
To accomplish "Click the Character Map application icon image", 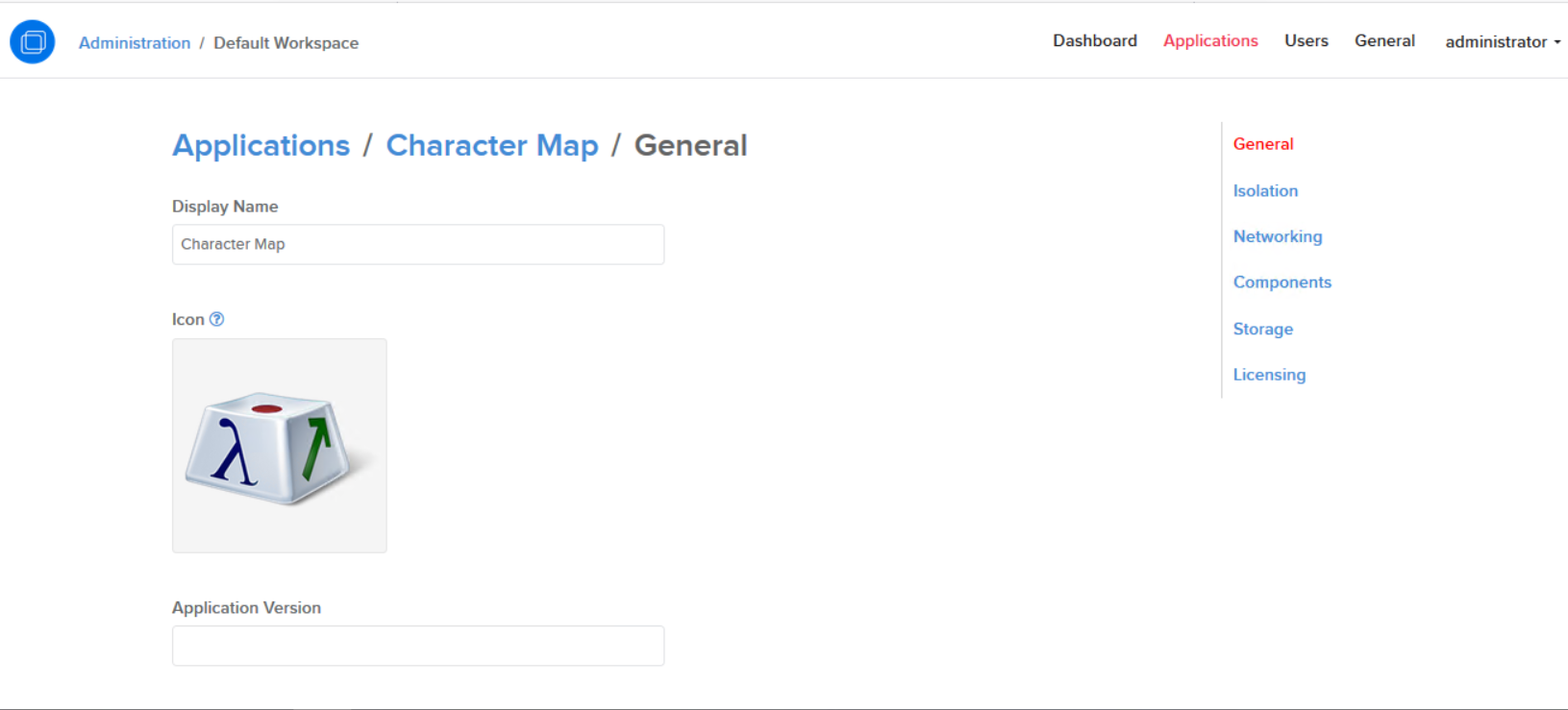I will [279, 446].
